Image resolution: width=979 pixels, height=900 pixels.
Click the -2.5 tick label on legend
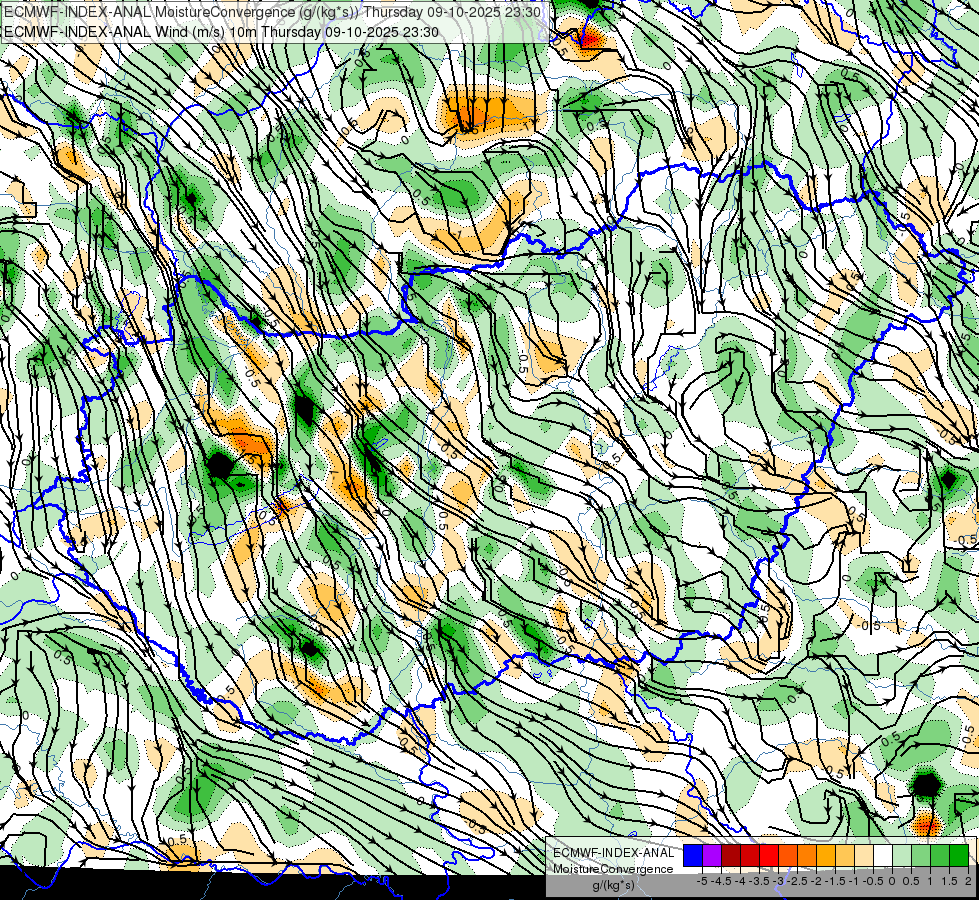(797, 881)
